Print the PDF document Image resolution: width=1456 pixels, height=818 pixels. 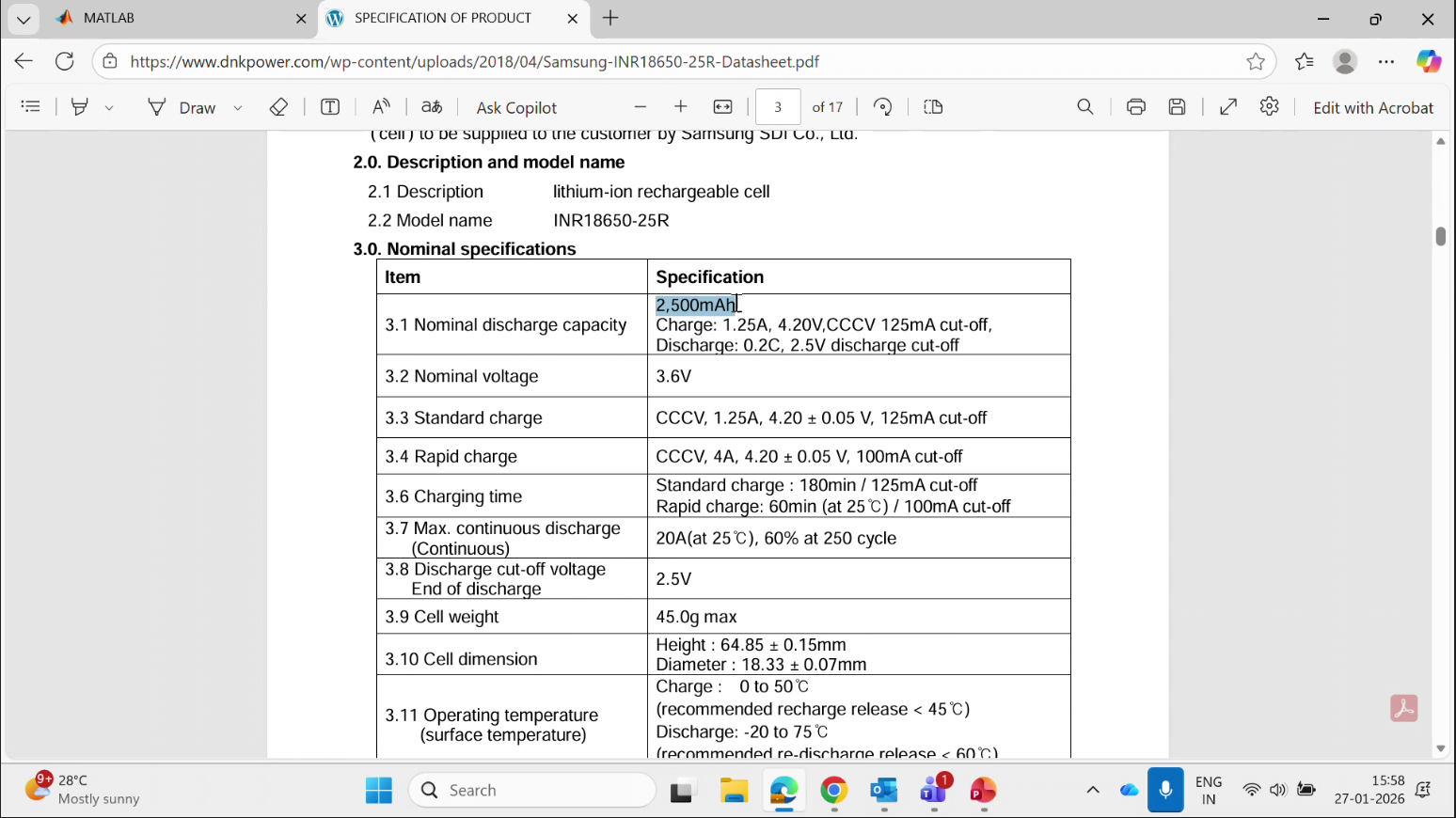(1136, 107)
